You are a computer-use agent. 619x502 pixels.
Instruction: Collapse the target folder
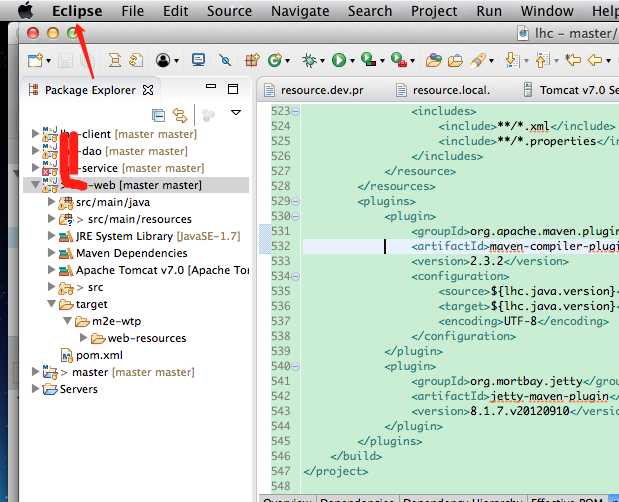click(x=51, y=303)
